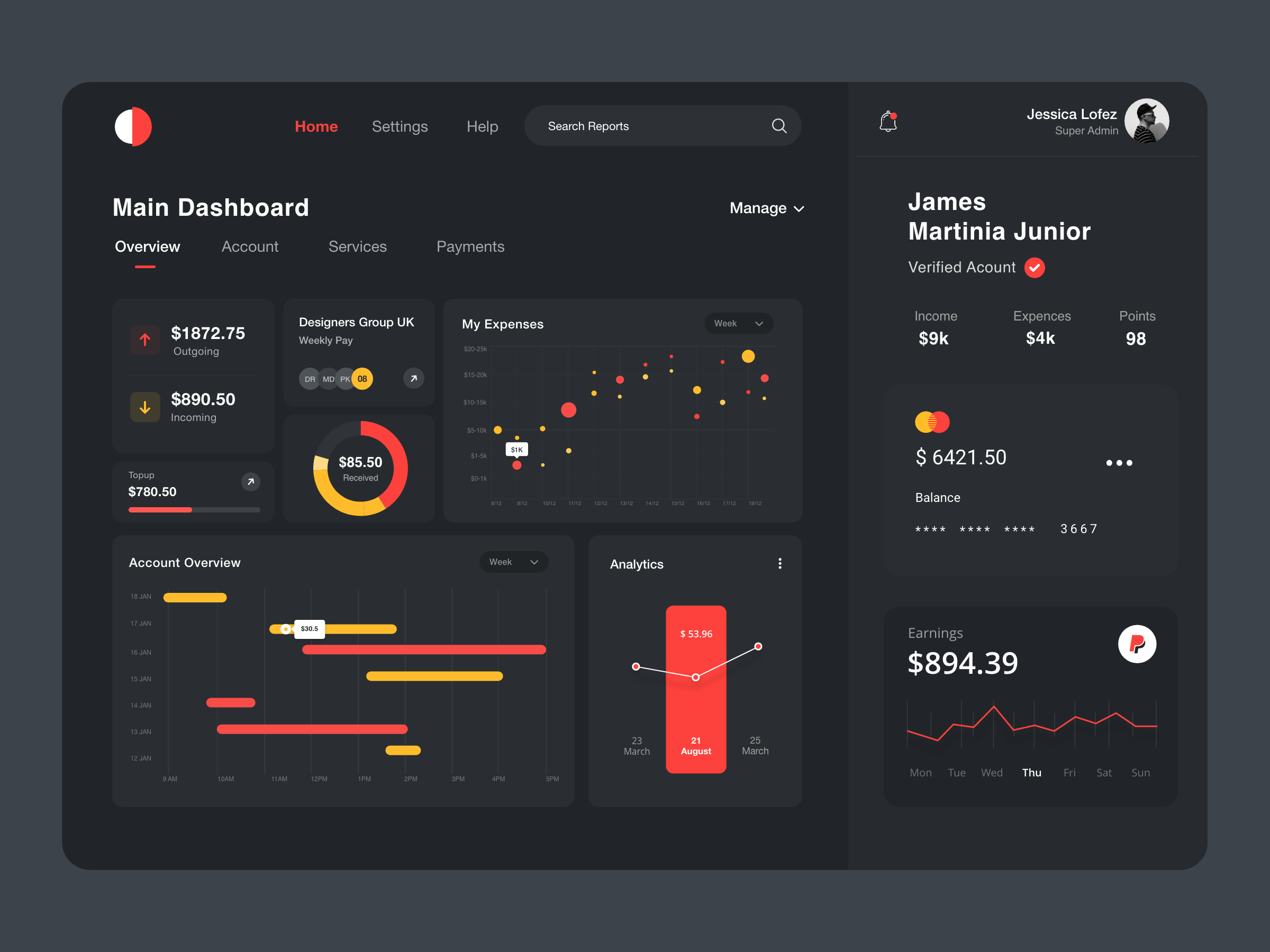This screenshot has height=952, width=1270.
Task: Toggle the My Expenses week view
Action: point(740,324)
